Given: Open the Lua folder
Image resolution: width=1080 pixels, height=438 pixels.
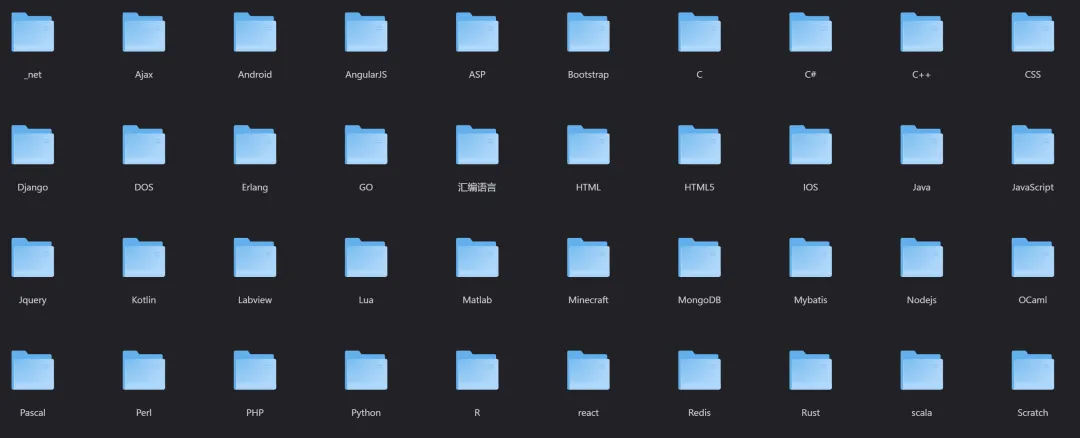Looking at the screenshot, I should [366, 258].
